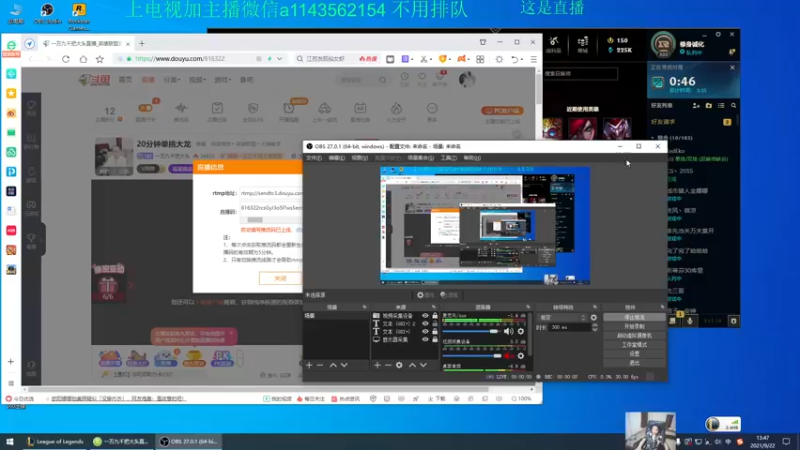Remove the selected source with minus icon
Viewport: 800px width, 450px height.
(388, 365)
